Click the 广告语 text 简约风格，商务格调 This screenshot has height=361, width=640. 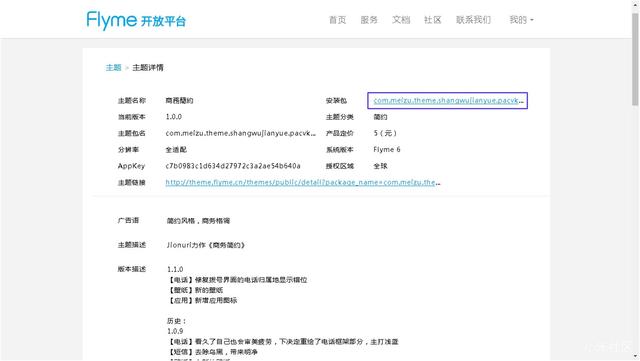click(x=198, y=221)
